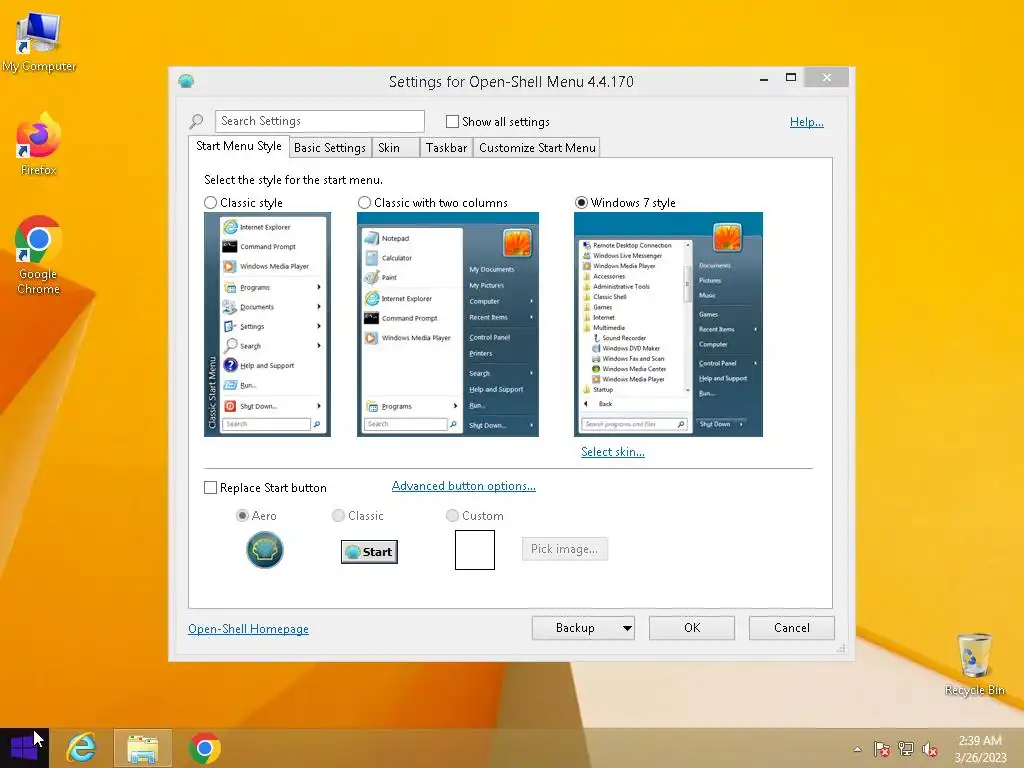
Task: Click the taskbar clock showing 2:39 AM
Action: 980,749
